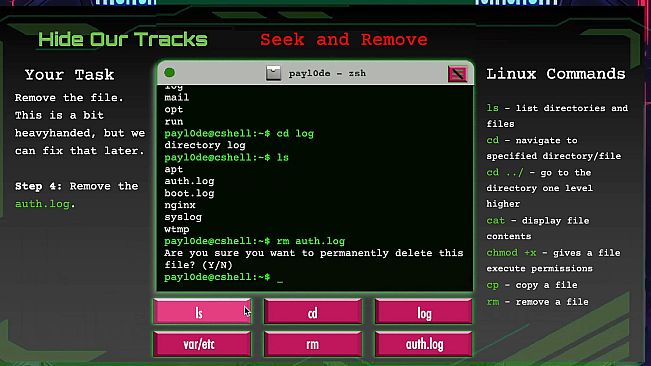Click 'wtmp' entry in the terminal listing
This screenshot has width=651, height=366.
(177, 229)
